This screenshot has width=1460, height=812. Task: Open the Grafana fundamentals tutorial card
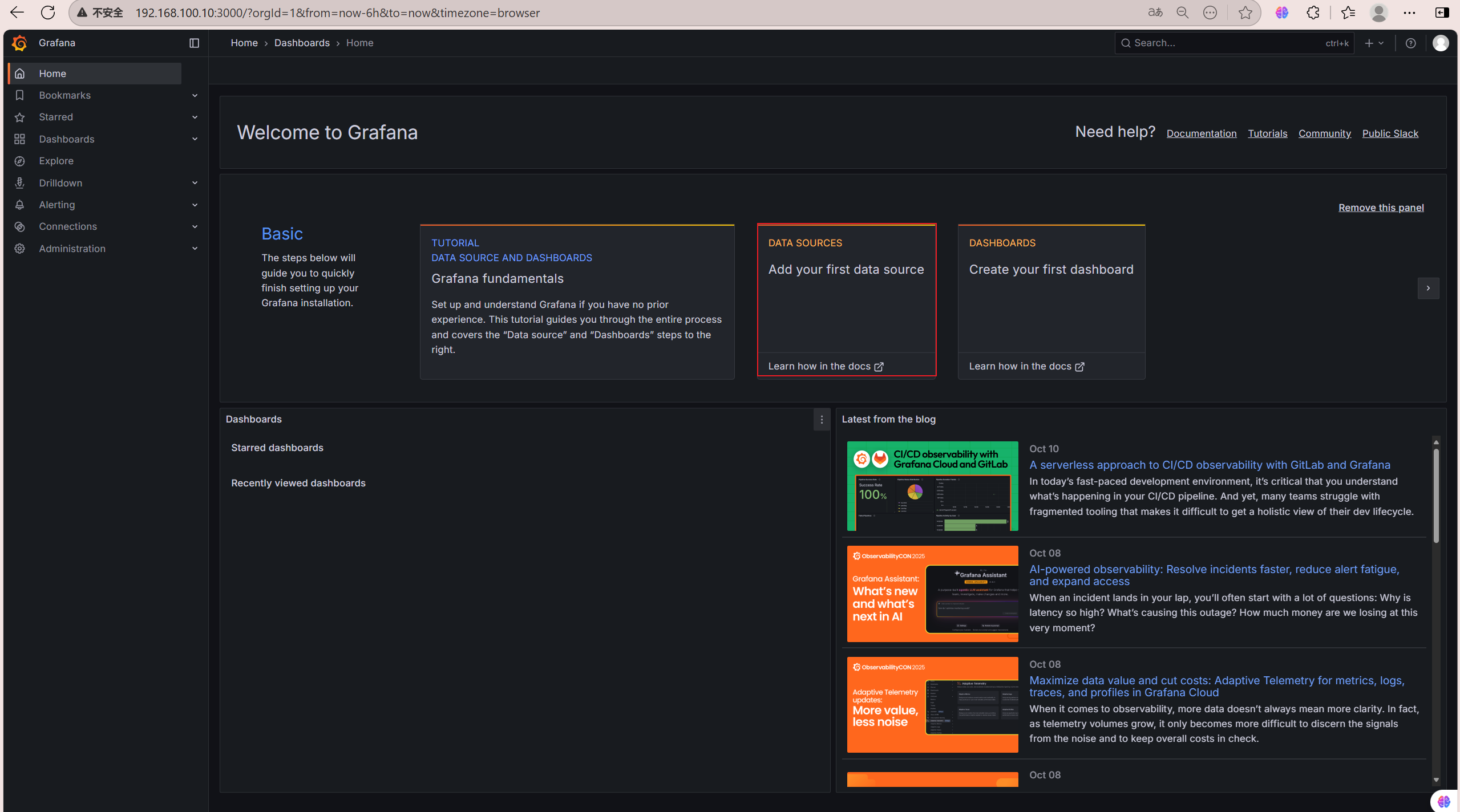point(577,302)
